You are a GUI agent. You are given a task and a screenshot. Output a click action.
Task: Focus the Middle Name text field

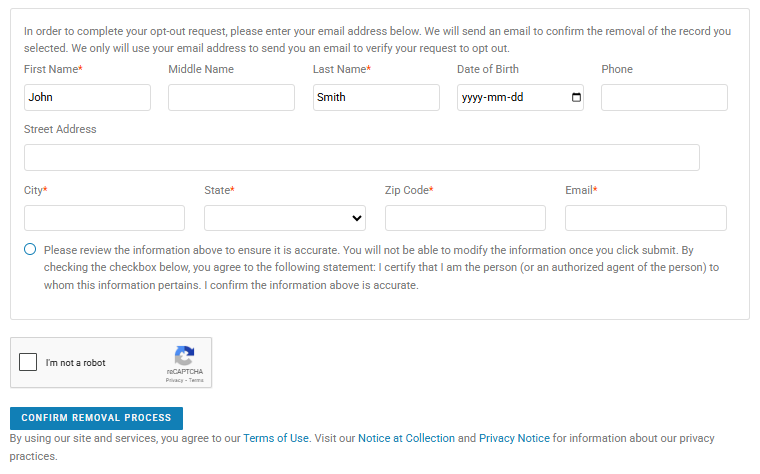coord(231,98)
